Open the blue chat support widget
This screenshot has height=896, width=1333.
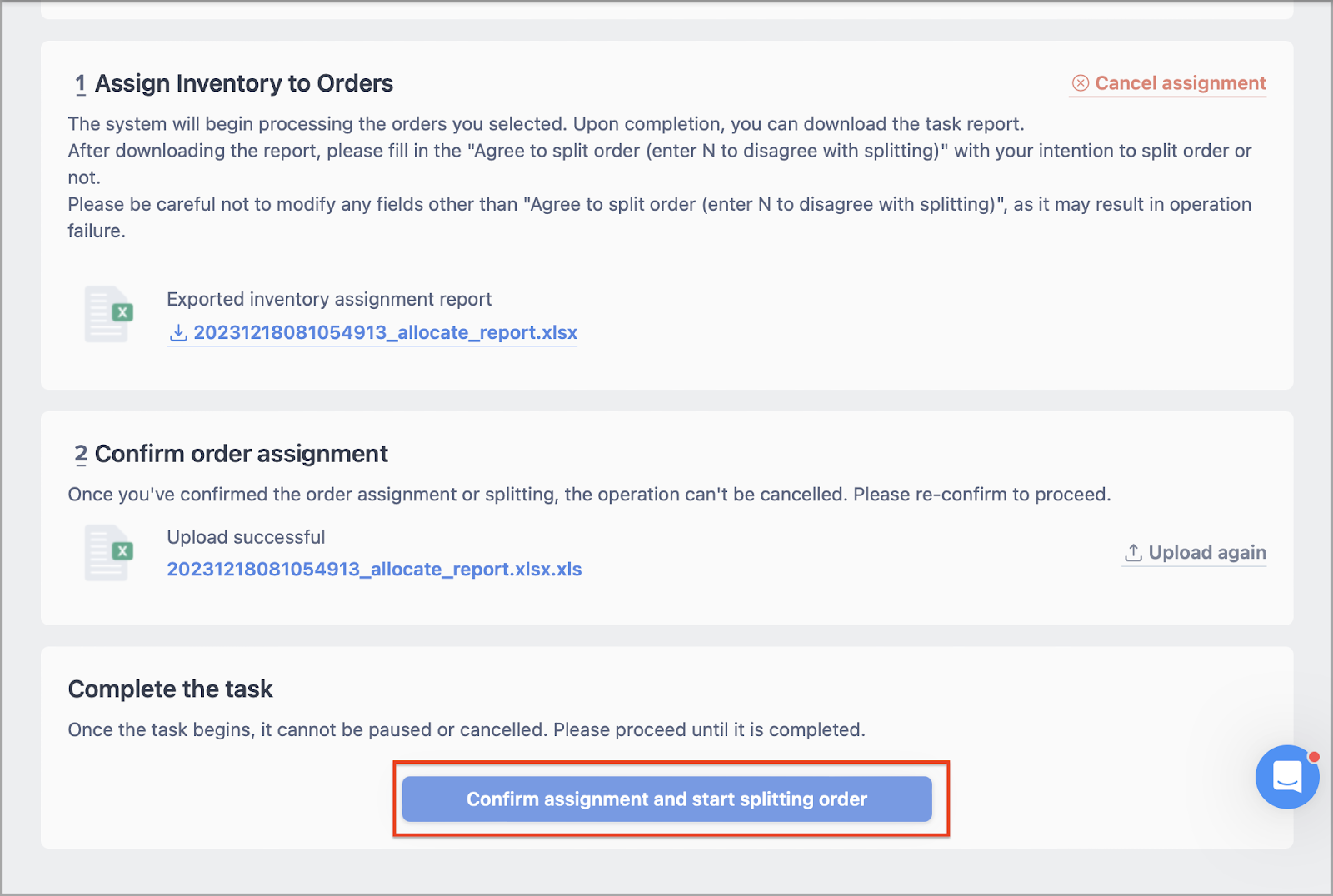[x=1287, y=777]
